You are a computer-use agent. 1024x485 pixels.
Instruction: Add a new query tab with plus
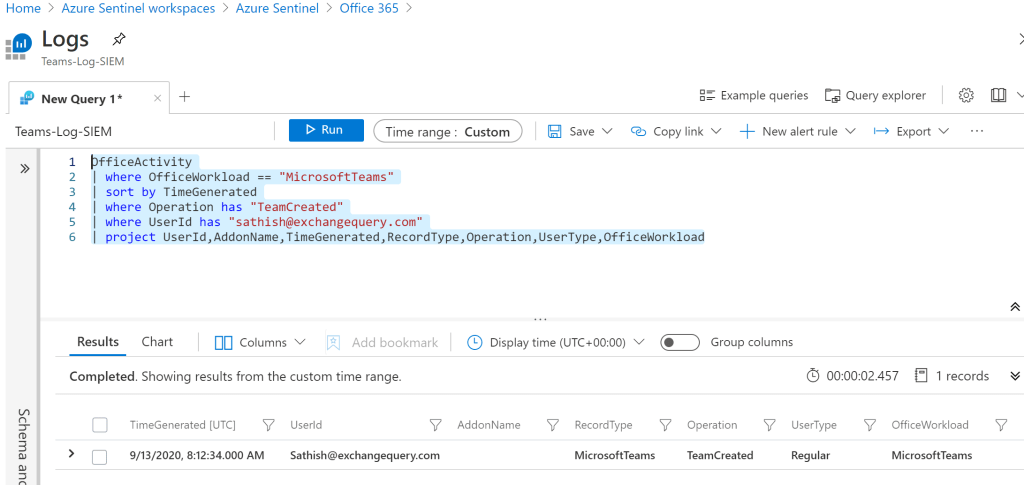pos(184,97)
